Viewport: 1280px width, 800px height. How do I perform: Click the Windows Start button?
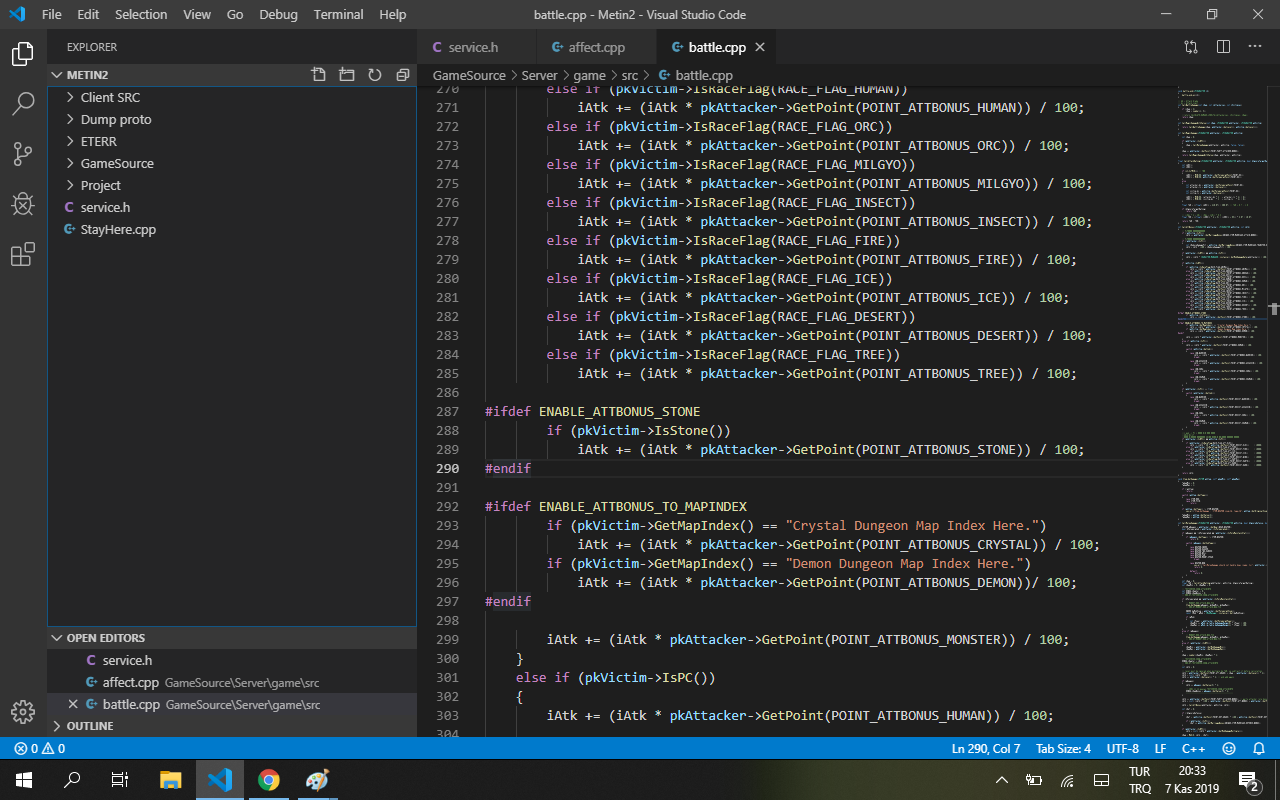click(x=24, y=780)
